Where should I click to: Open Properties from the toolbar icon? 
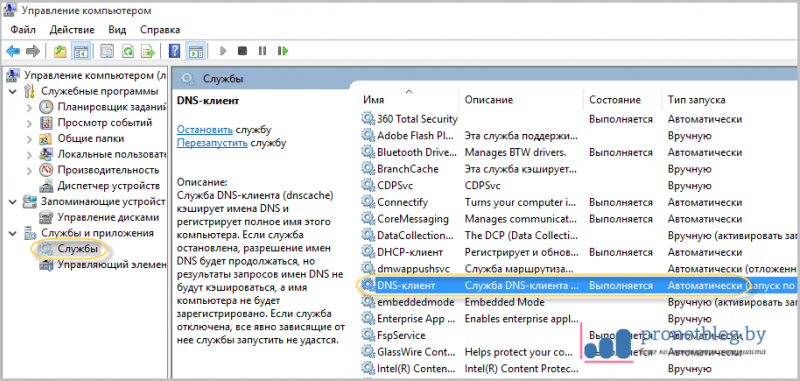pyautogui.click(x=107, y=51)
